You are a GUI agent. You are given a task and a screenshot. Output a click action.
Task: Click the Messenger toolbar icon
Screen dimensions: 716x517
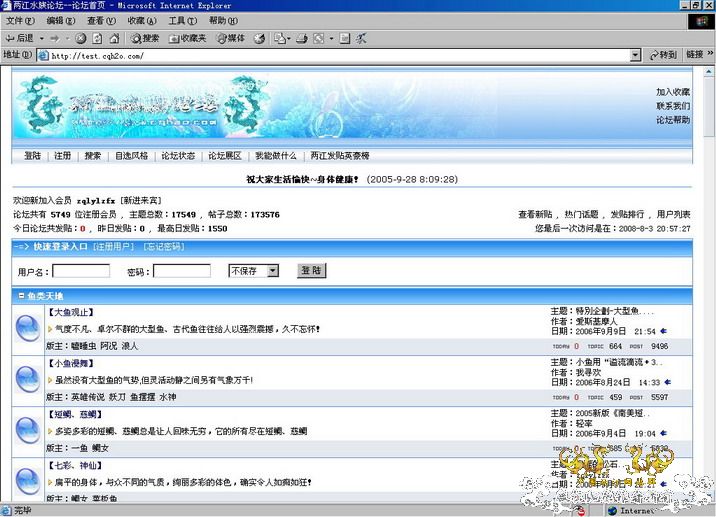click(361, 38)
